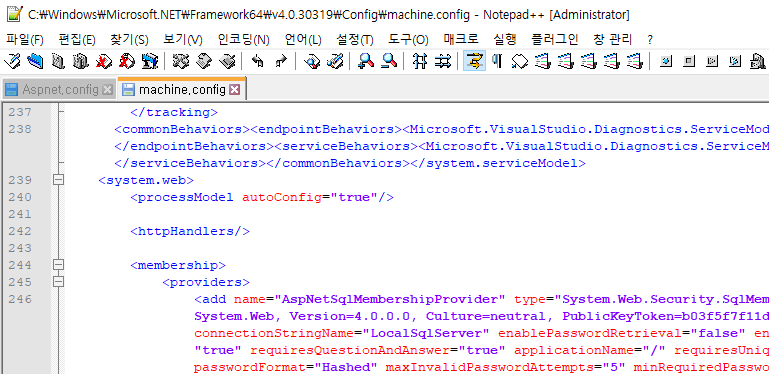
Task: Click the passwordFormat attribute
Action: click(x=250, y=367)
